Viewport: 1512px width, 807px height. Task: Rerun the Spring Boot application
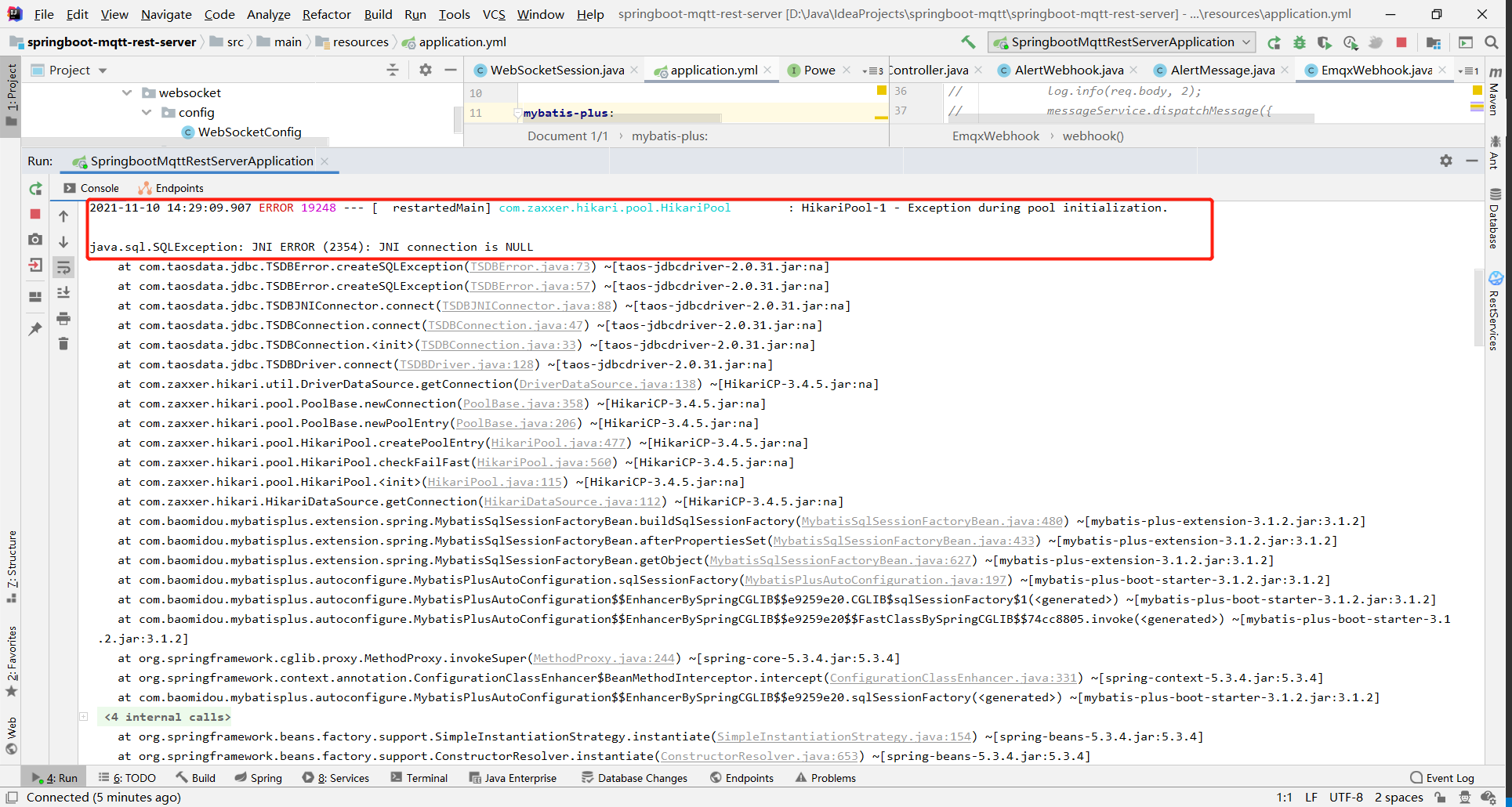click(34, 188)
